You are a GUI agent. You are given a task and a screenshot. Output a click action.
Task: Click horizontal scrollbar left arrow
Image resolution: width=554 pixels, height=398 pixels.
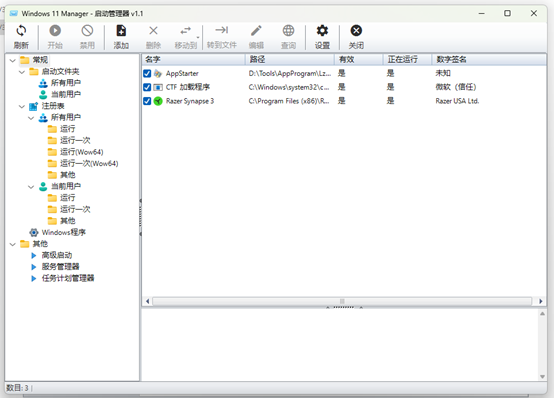(x=147, y=302)
